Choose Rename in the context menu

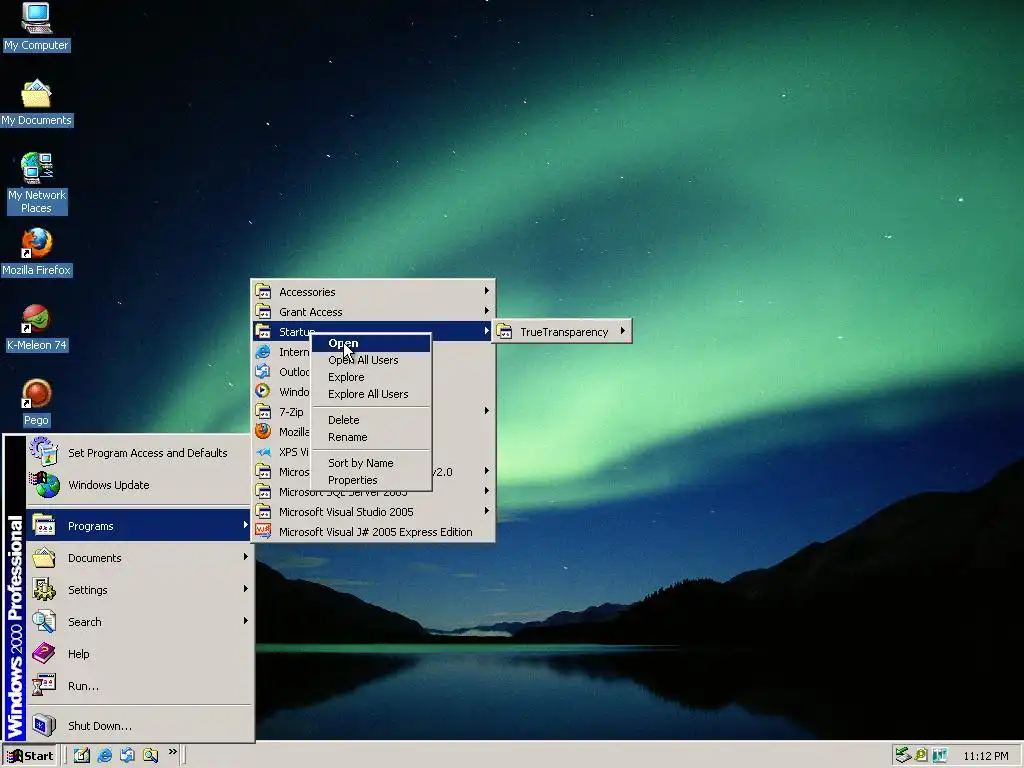[x=371, y=437]
